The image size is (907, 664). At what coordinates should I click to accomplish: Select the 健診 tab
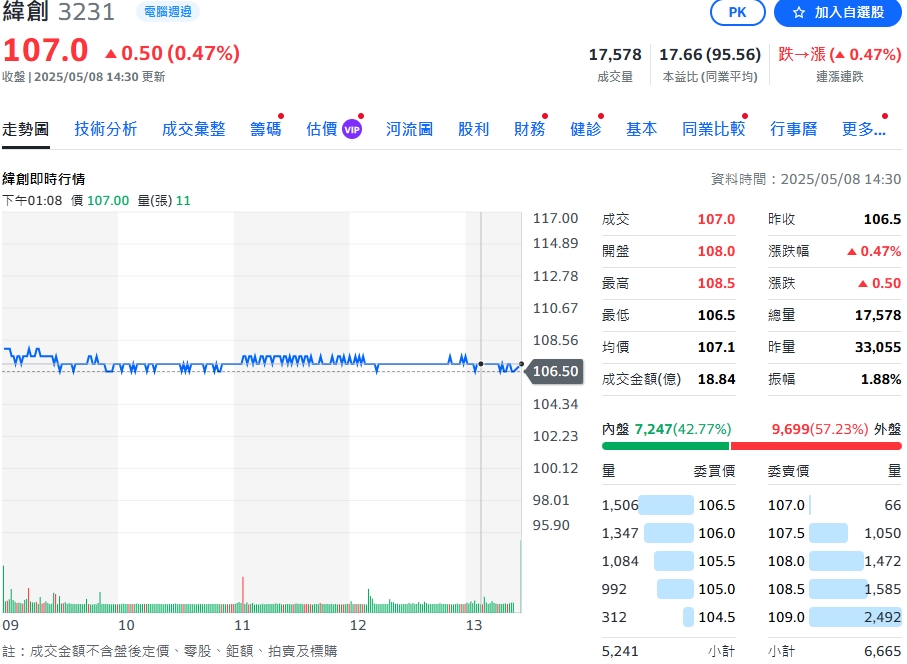585,129
